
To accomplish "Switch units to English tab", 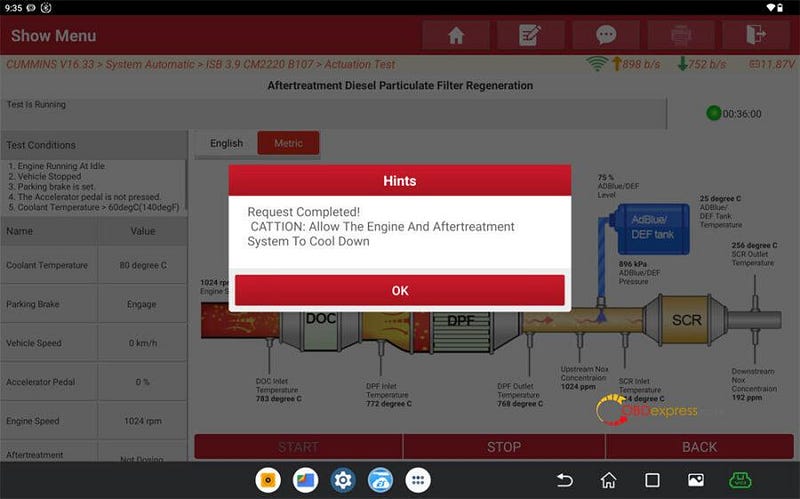I will [x=226, y=143].
